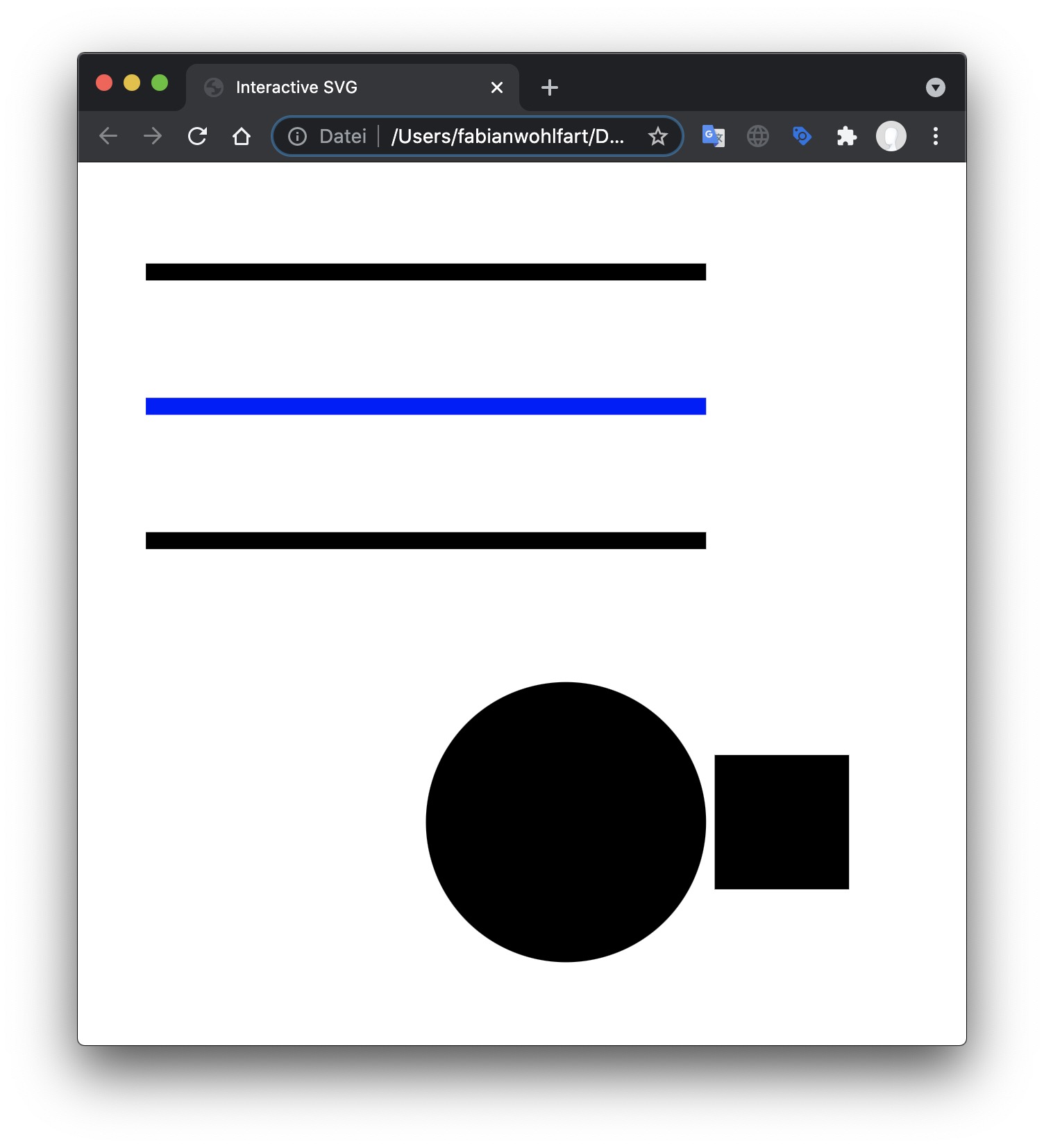The image size is (1044, 1148).
Task: View site information icon beside Datei
Action: tap(297, 136)
